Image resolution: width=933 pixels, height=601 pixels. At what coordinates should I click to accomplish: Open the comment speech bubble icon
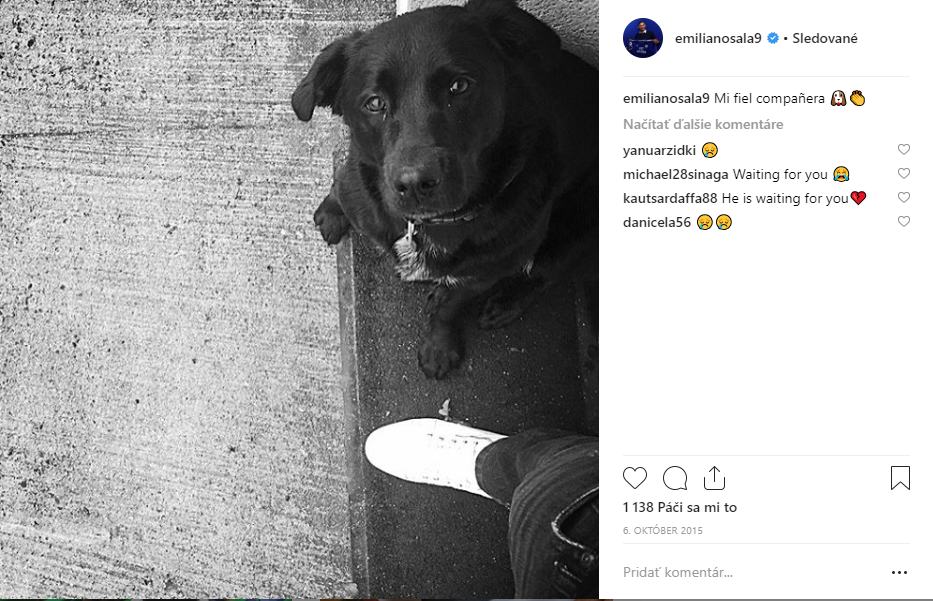tap(675, 478)
